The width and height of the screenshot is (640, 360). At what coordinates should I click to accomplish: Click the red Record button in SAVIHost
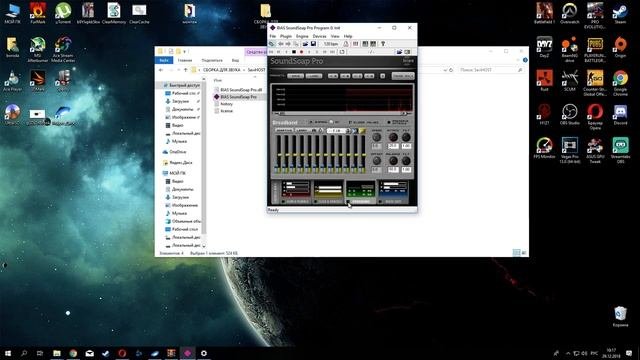click(302, 52)
